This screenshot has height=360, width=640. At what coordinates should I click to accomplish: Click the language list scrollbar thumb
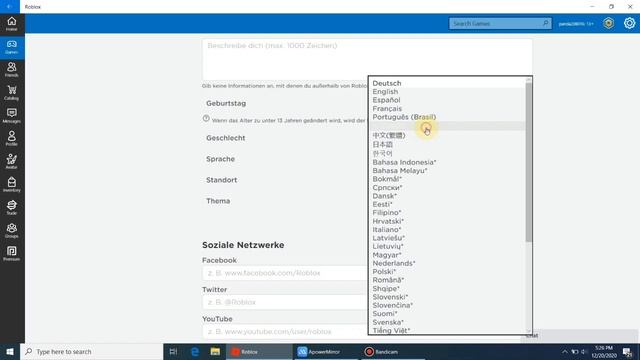click(x=529, y=162)
